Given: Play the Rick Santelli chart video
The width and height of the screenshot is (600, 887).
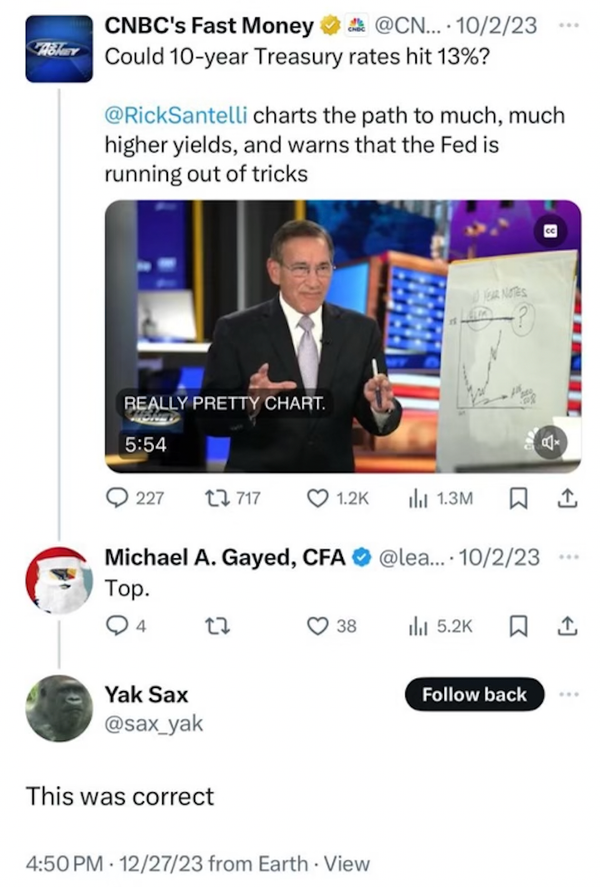Looking at the screenshot, I should point(343,336).
